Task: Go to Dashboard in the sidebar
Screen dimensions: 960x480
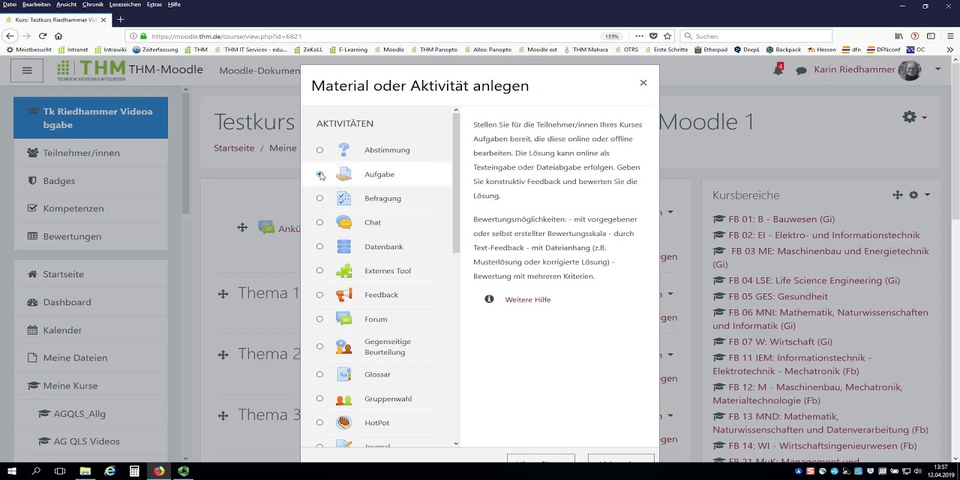Action: click(91, 302)
